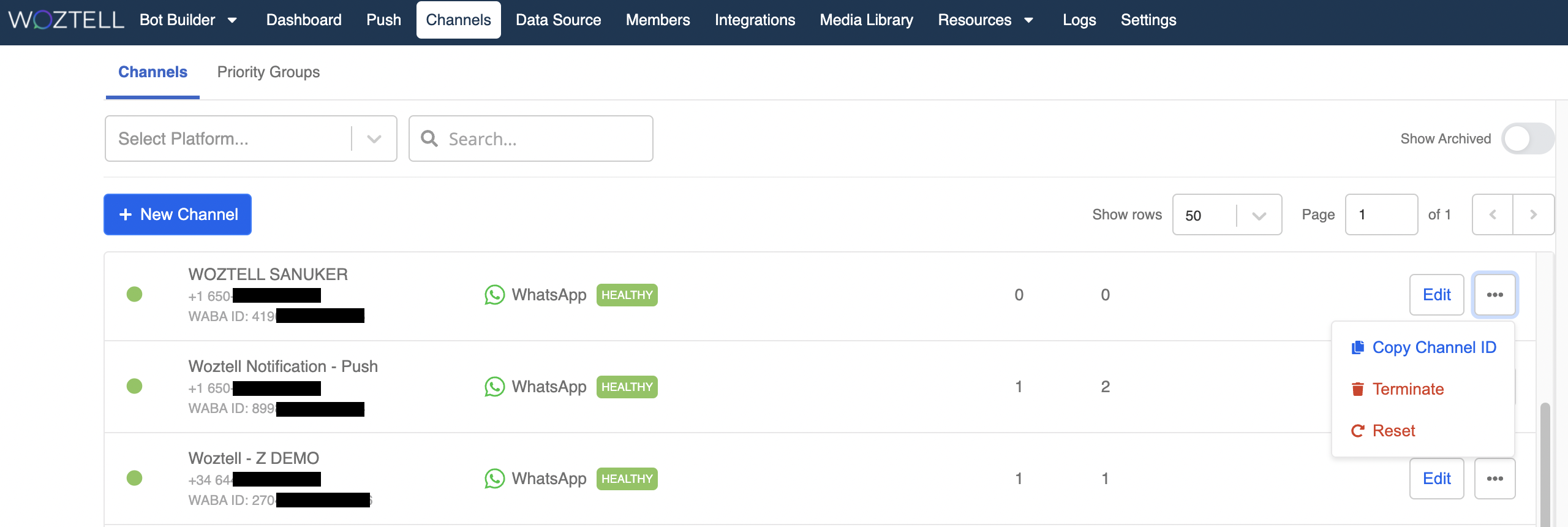
Task: Go to Dashboard in top navigation
Action: click(304, 20)
